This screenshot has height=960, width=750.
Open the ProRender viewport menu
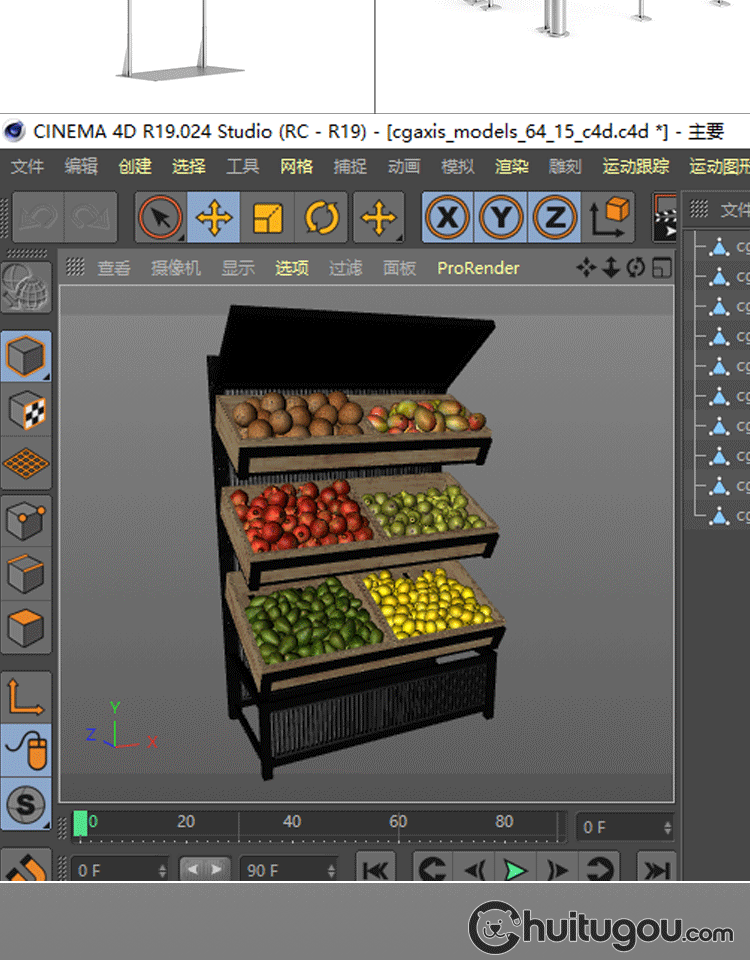click(478, 268)
